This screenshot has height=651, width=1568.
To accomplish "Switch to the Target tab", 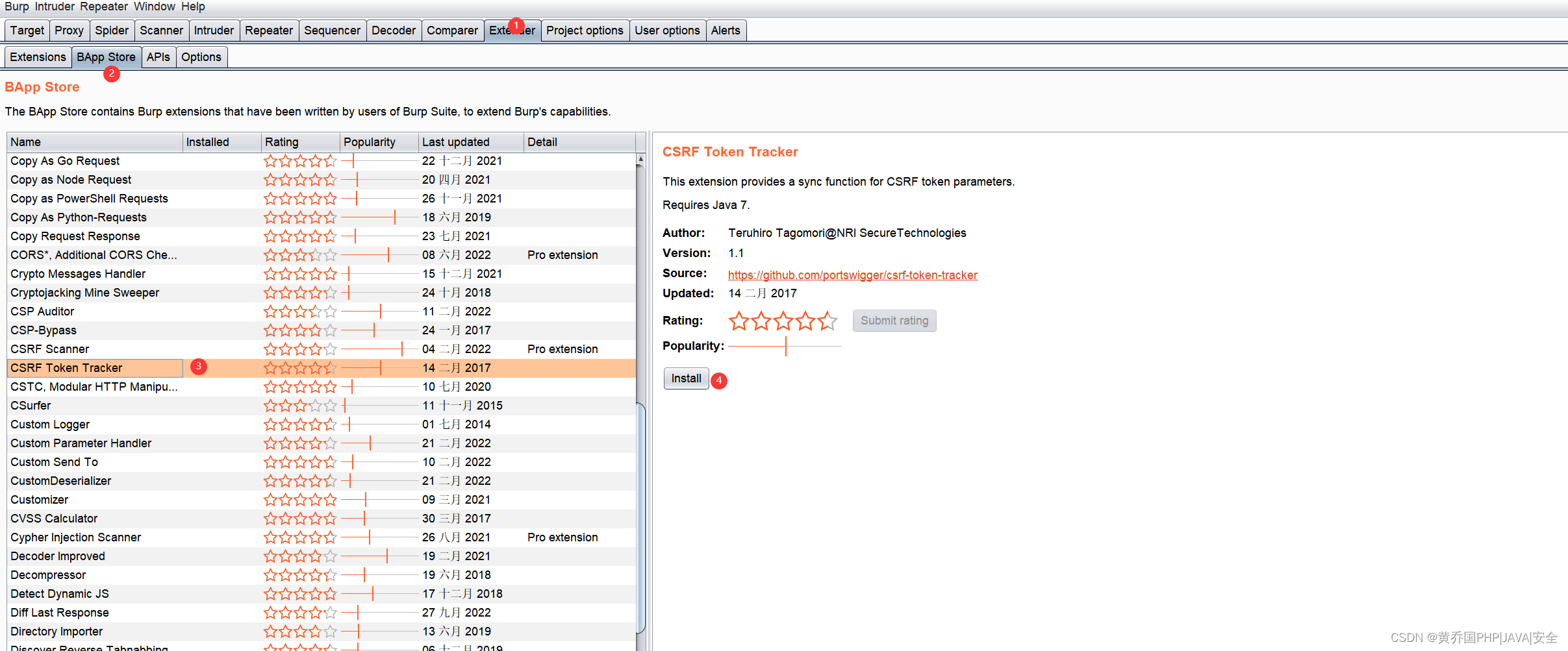I will [27, 31].
